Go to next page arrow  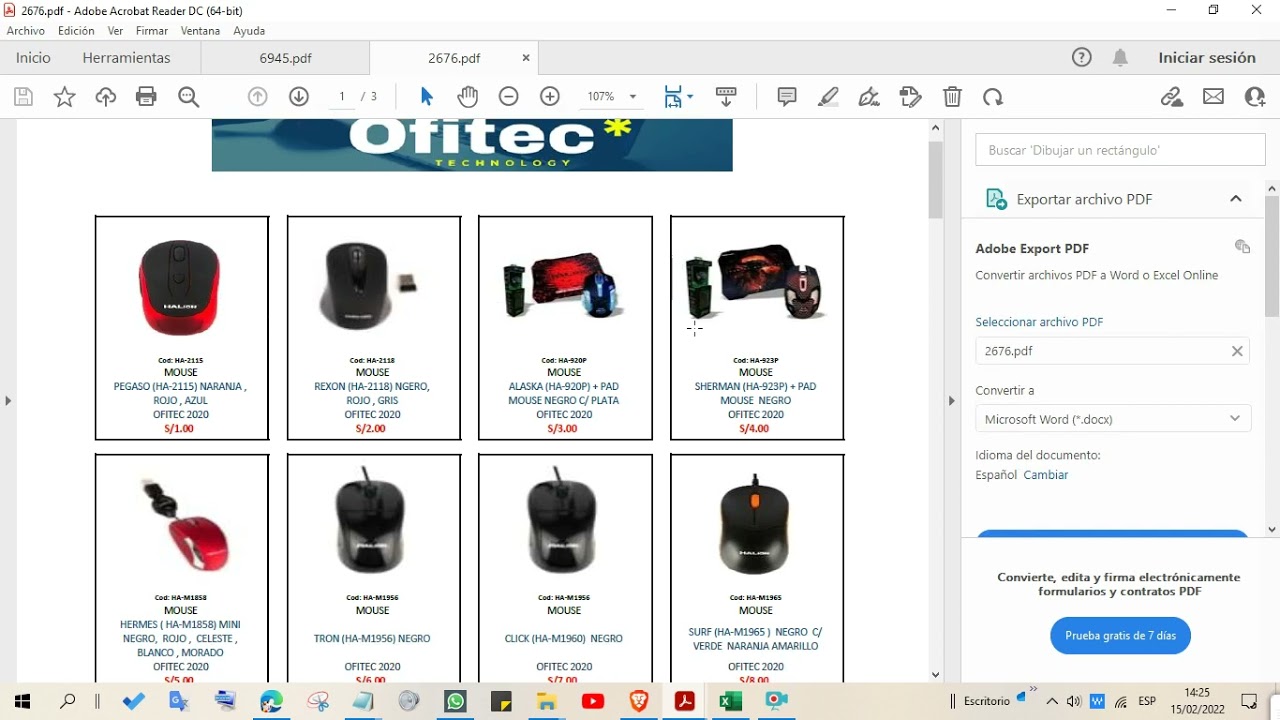299,97
